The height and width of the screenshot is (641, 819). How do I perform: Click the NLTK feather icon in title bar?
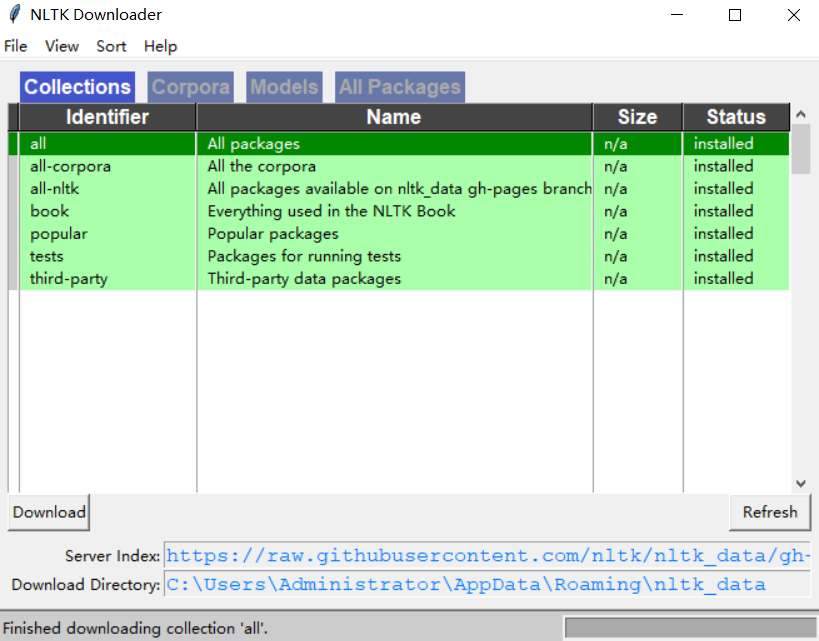point(15,15)
